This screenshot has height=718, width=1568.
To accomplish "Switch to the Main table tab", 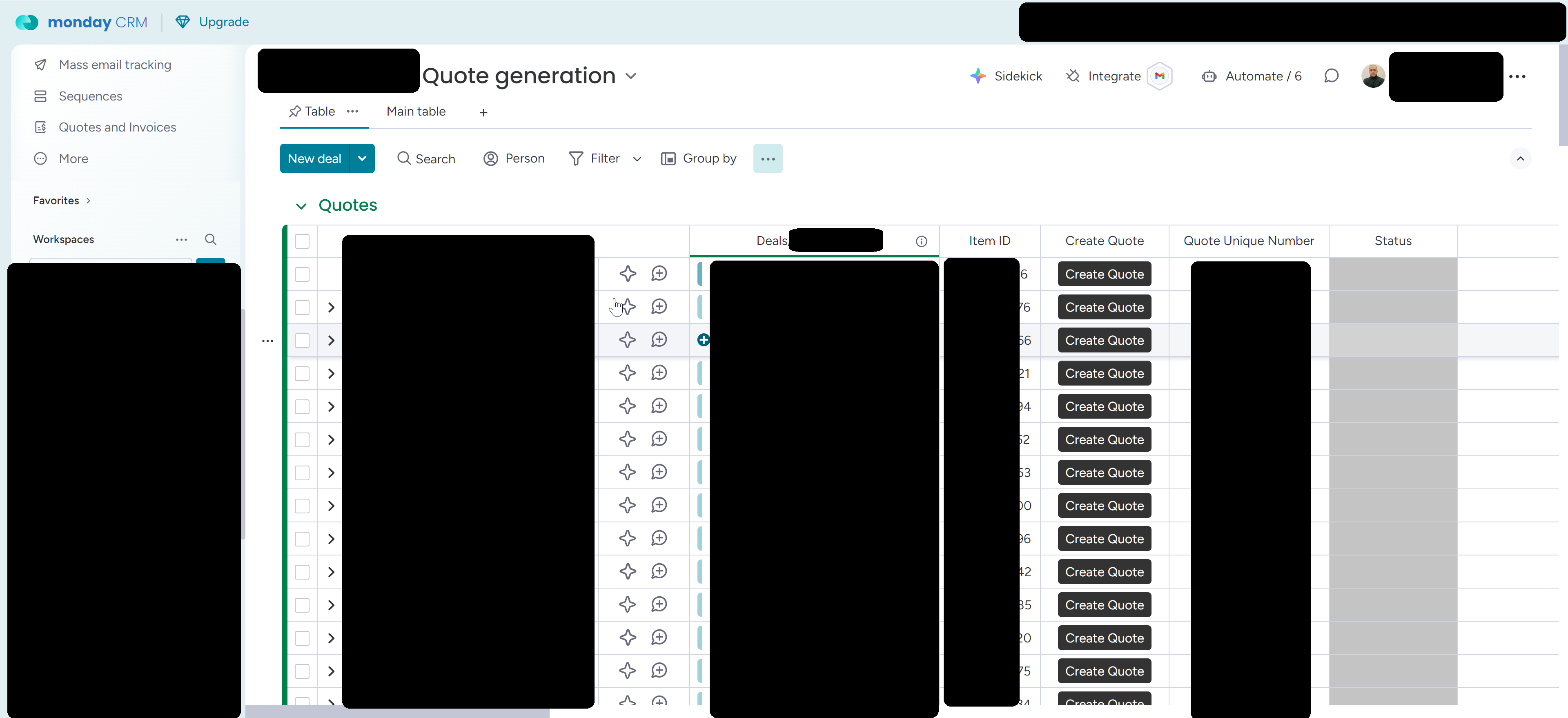I will click(x=416, y=111).
